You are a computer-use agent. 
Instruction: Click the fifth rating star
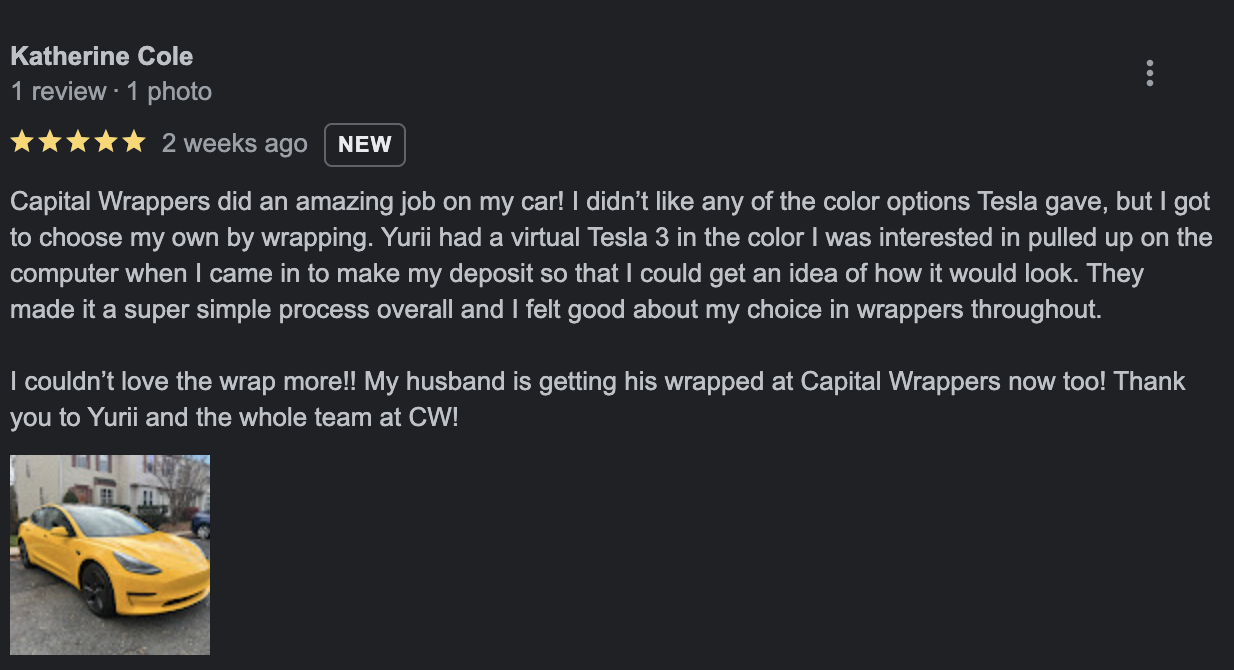134,143
